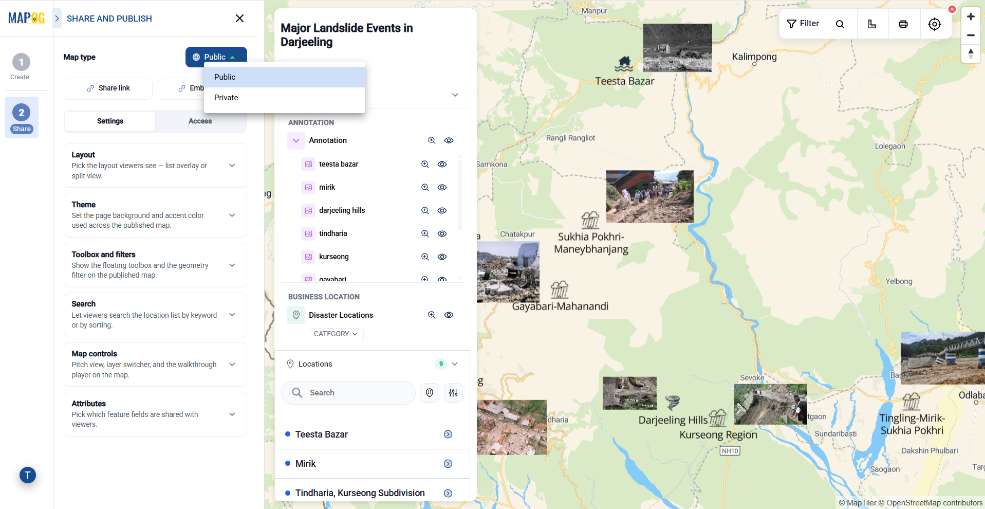Go to step 1 Create
The image size is (985, 509).
21,67
